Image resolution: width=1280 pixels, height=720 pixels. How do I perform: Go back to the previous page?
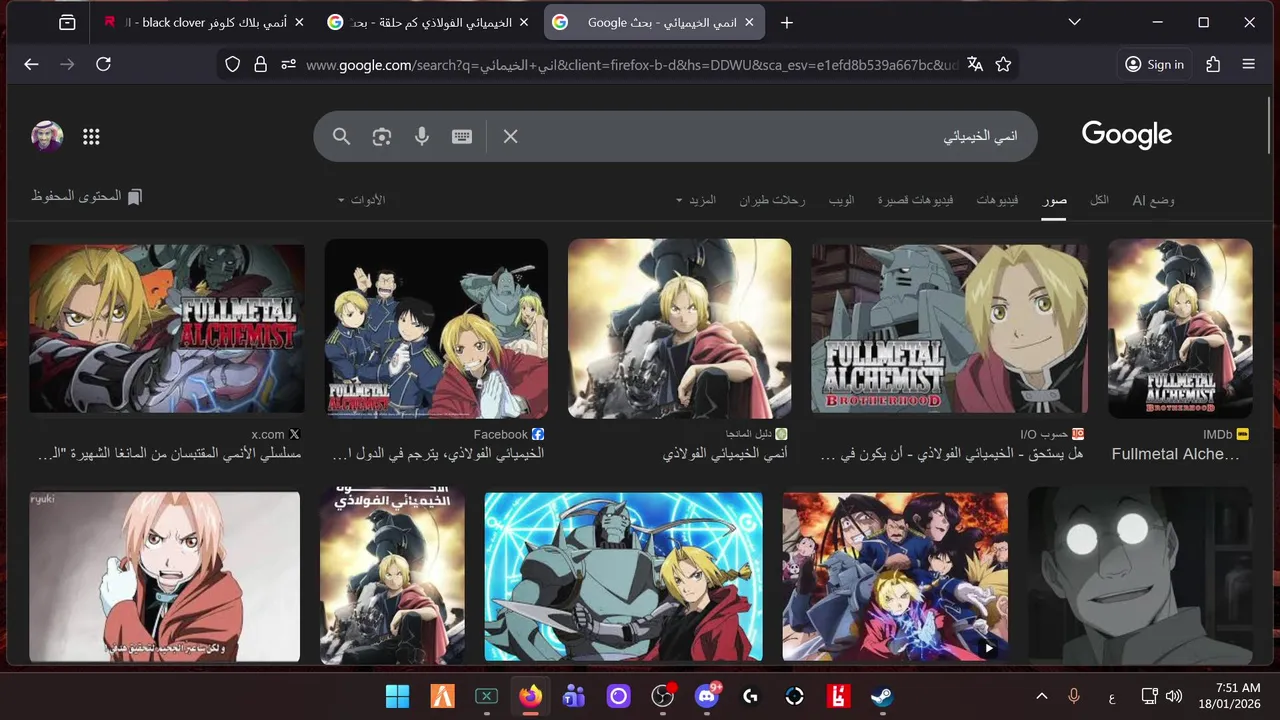click(x=31, y=64)
